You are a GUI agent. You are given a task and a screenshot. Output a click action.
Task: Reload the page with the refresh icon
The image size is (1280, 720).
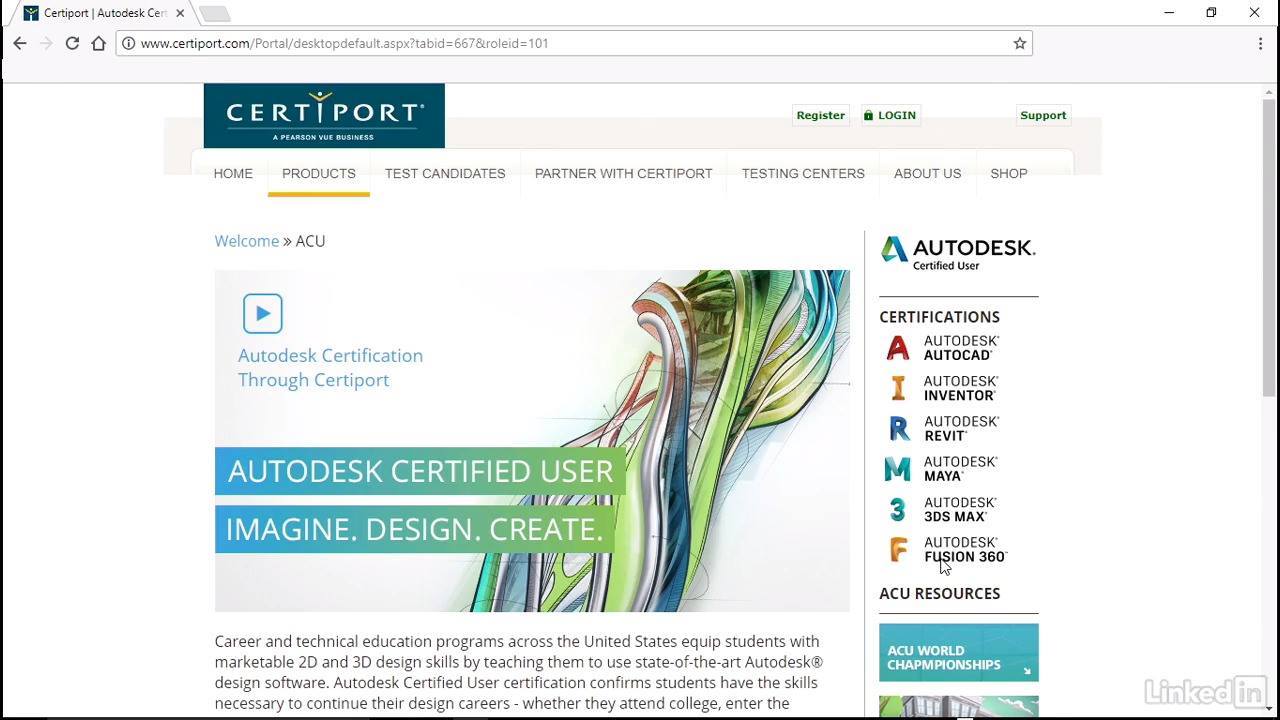72,43
